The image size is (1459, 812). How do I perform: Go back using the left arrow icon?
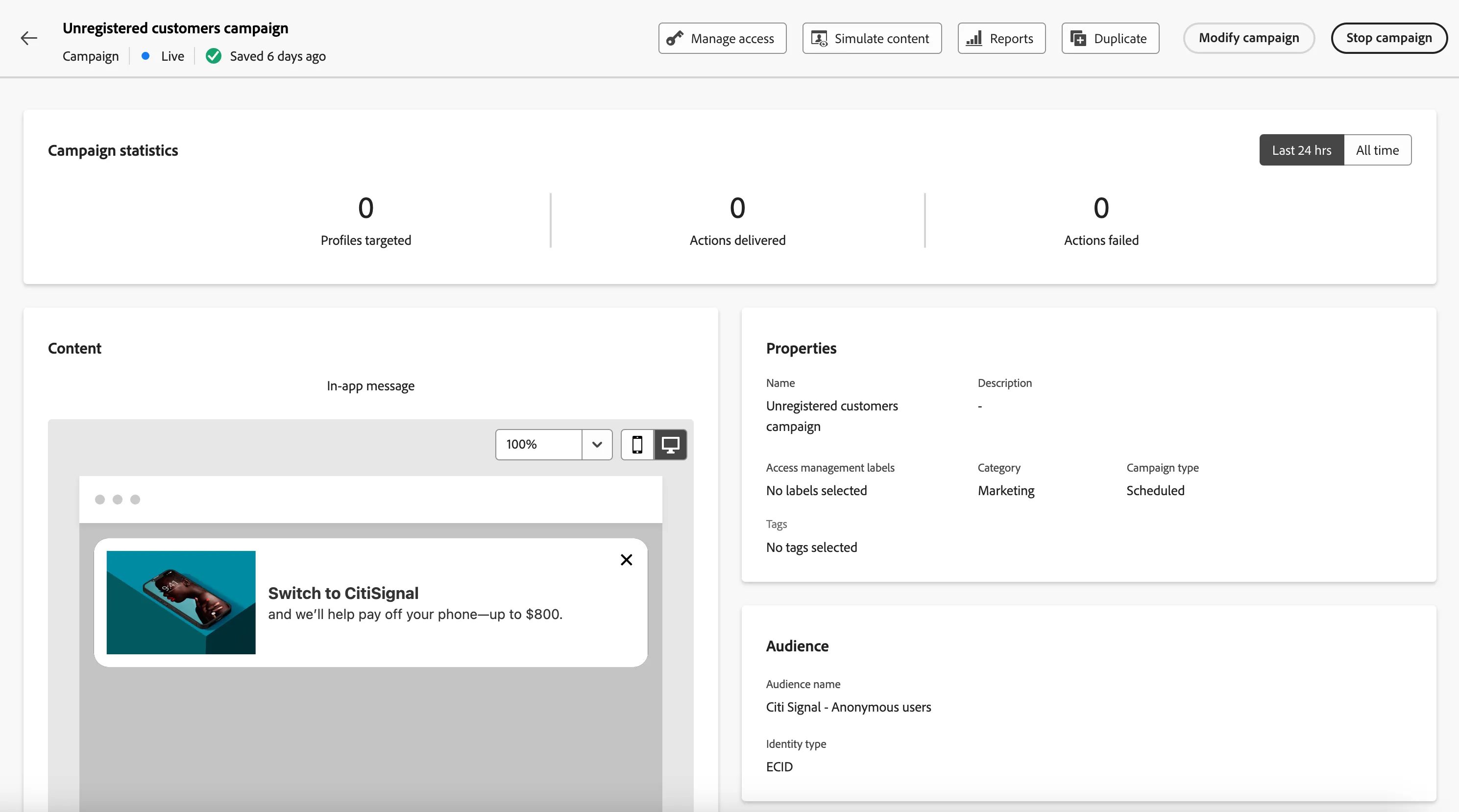[x=29, y=38]
